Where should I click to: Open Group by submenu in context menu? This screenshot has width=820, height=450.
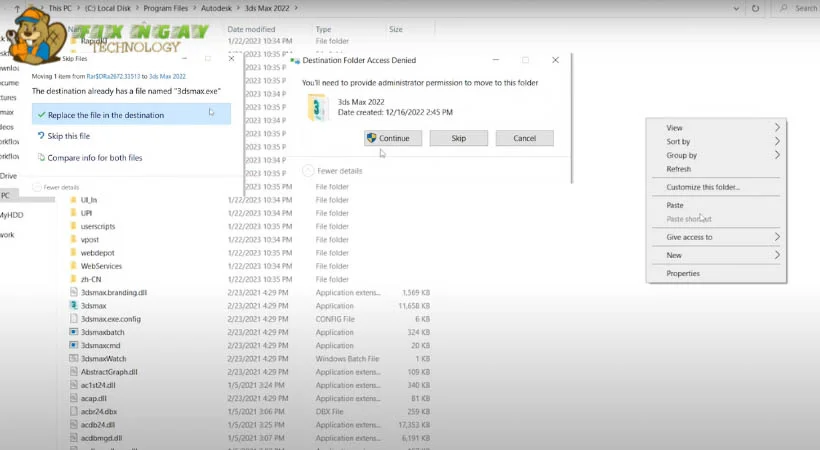coord(716,155)
